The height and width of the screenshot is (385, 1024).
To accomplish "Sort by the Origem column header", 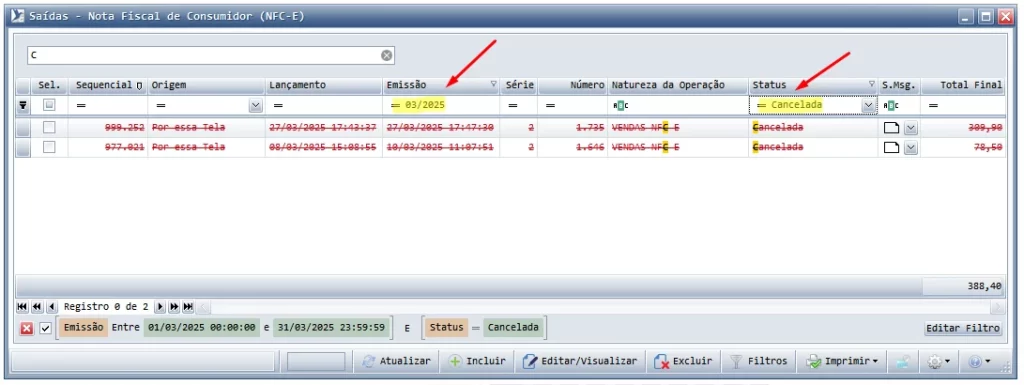I will tap(207, 85).
